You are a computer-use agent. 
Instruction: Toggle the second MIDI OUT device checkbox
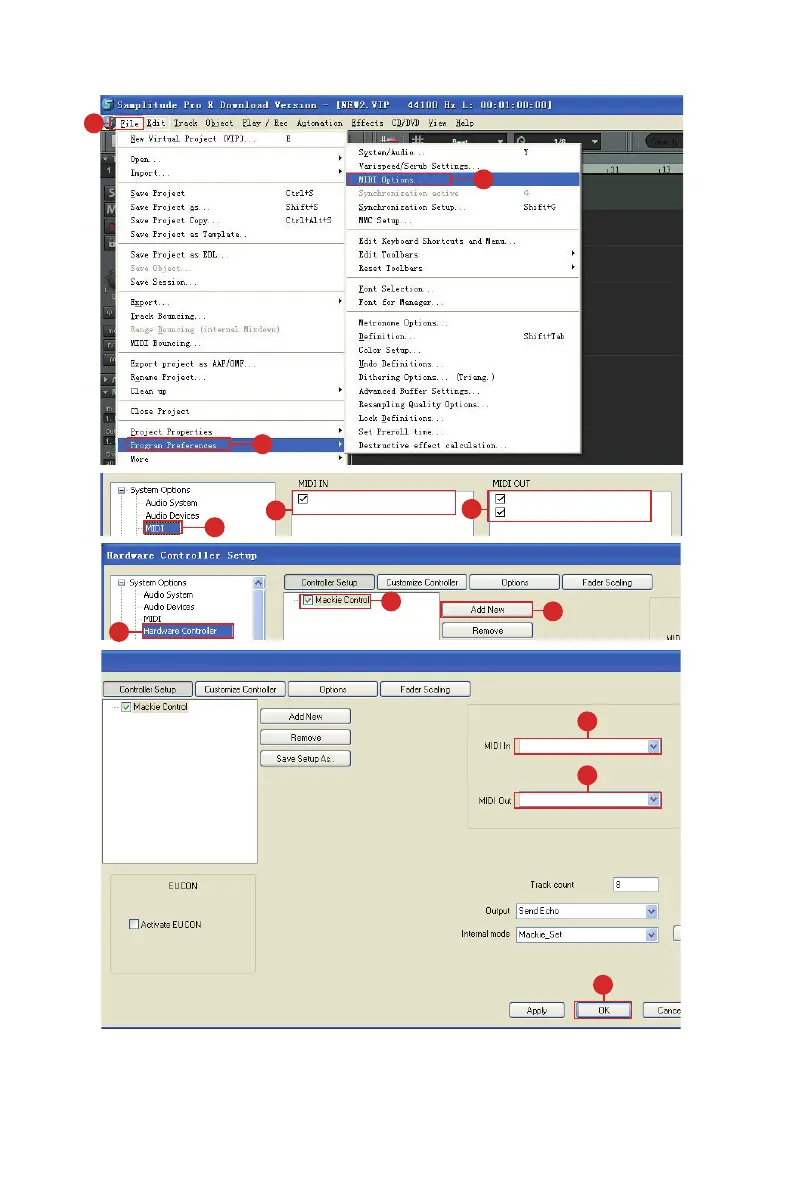coord(500,513)
